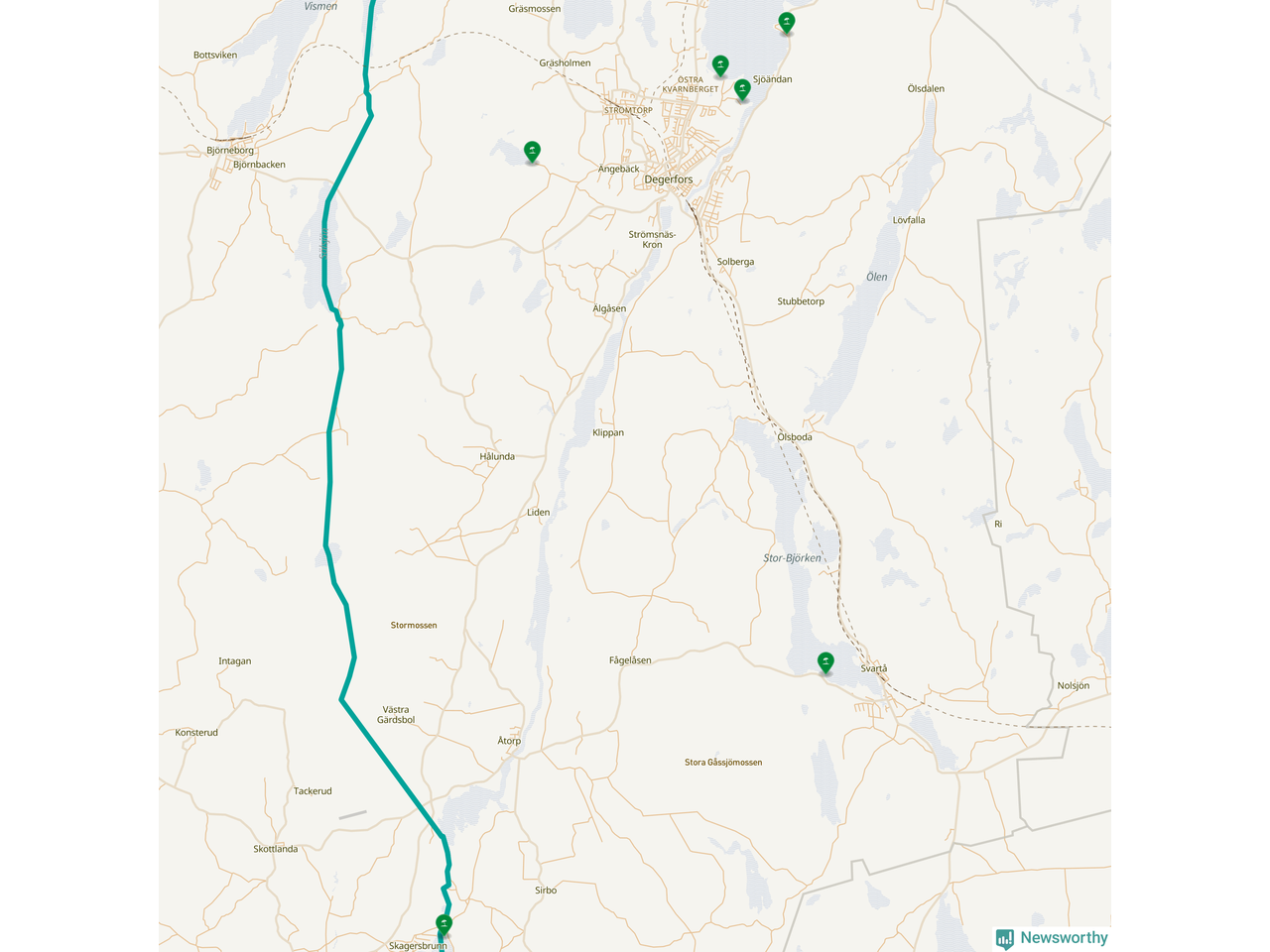Click the green marker west of Svartå
Viewport: 1270px width, 952px height.
coord(825,663)
